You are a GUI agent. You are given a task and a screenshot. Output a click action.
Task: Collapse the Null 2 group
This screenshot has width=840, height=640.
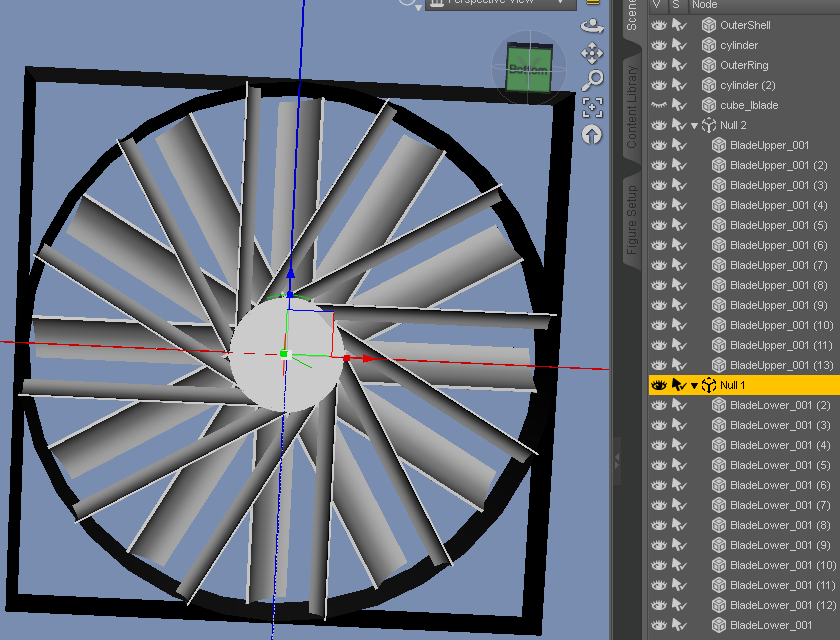click(695, 126)
